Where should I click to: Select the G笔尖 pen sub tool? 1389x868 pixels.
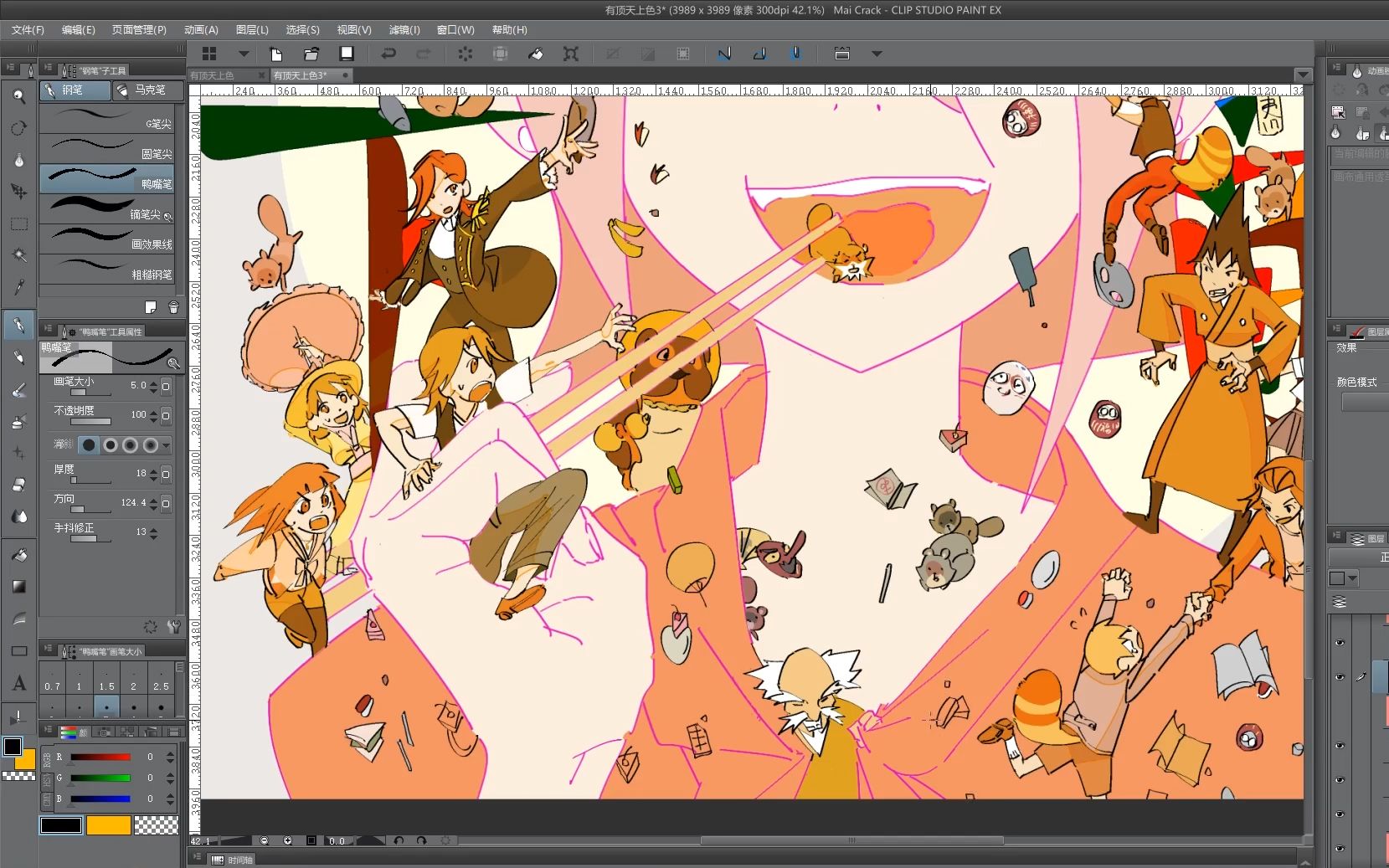tap(107, 118)
